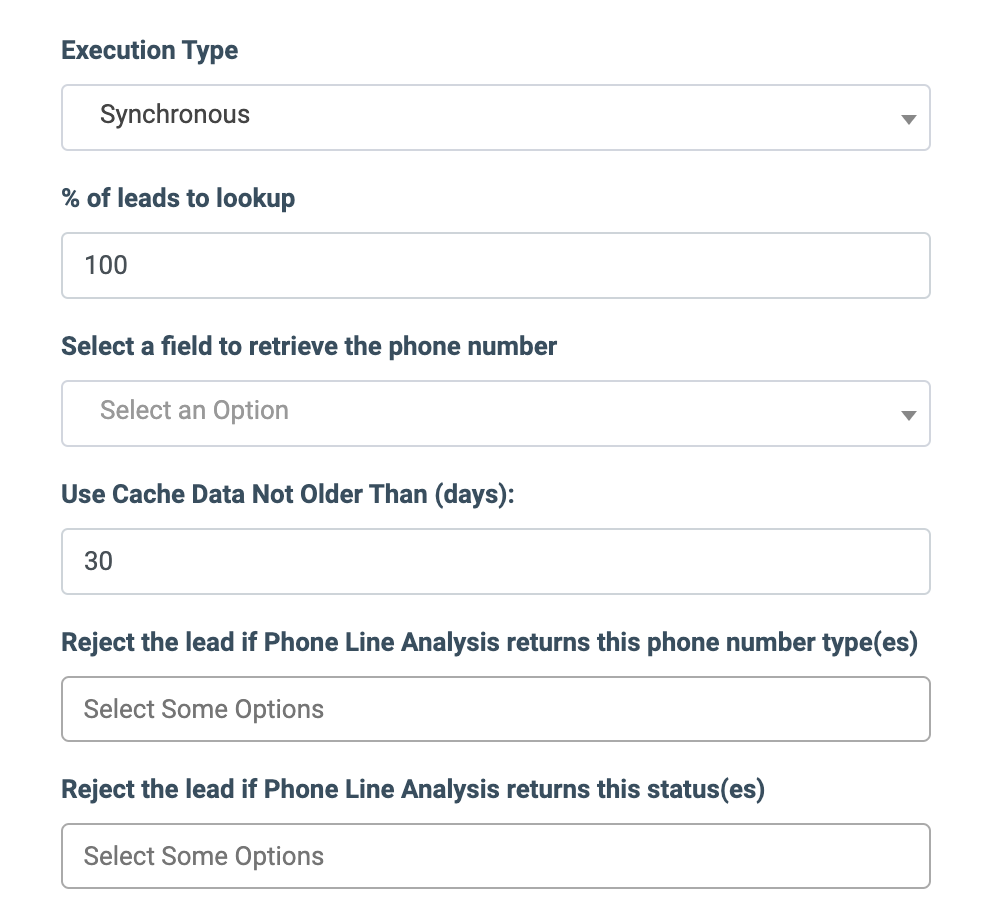Open the phone number types multi-select
986x918 pixels.
[496, 709]
